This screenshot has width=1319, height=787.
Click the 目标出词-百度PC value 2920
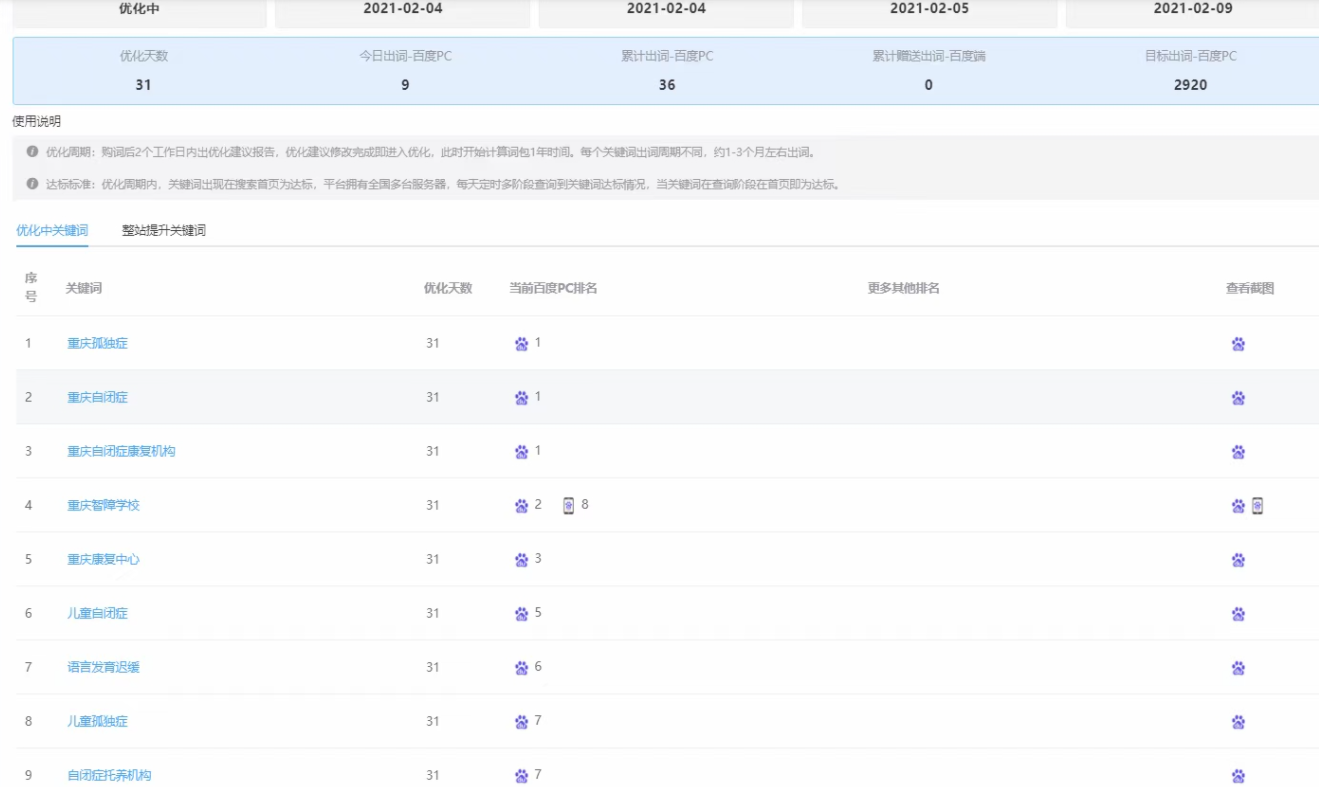tap(1190, 85)
